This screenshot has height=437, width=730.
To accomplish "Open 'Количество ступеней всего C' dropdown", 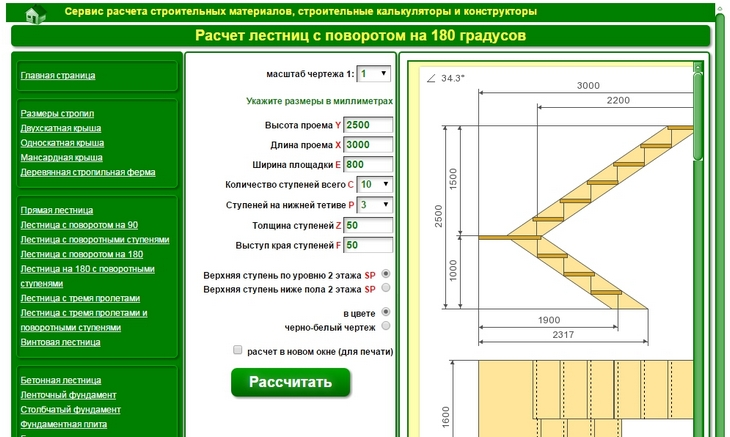I will 374,184.
